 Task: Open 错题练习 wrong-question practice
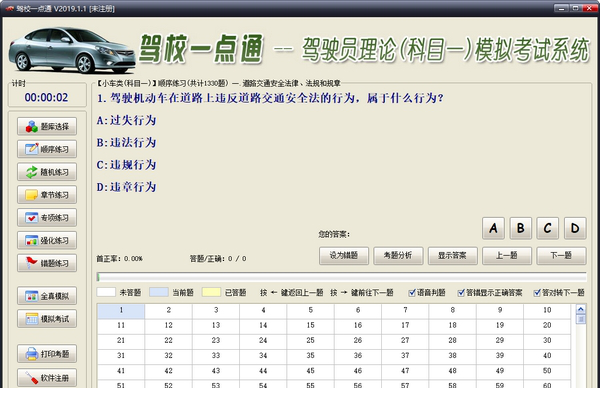47,263
